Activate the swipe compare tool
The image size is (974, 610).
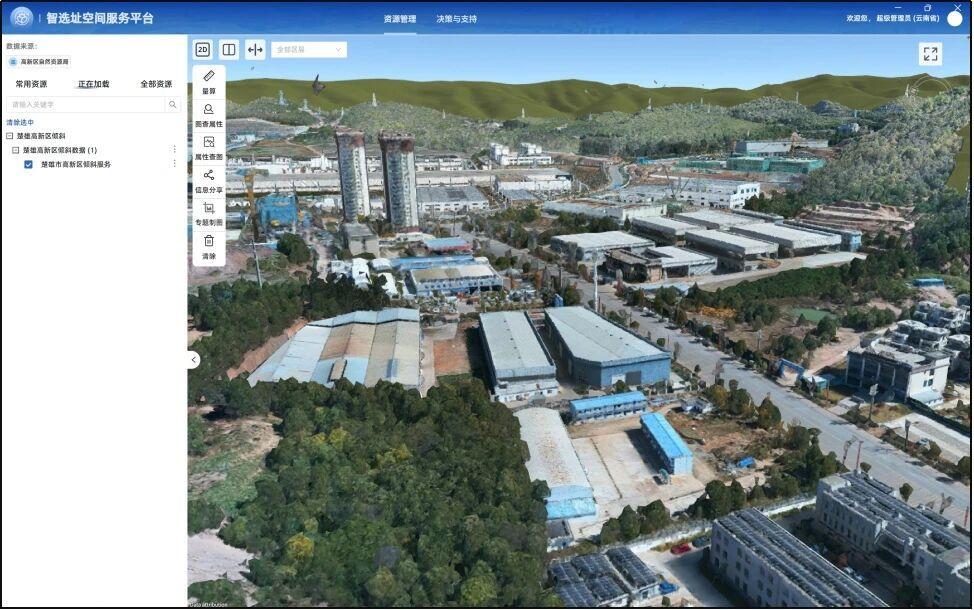(255, 49)
